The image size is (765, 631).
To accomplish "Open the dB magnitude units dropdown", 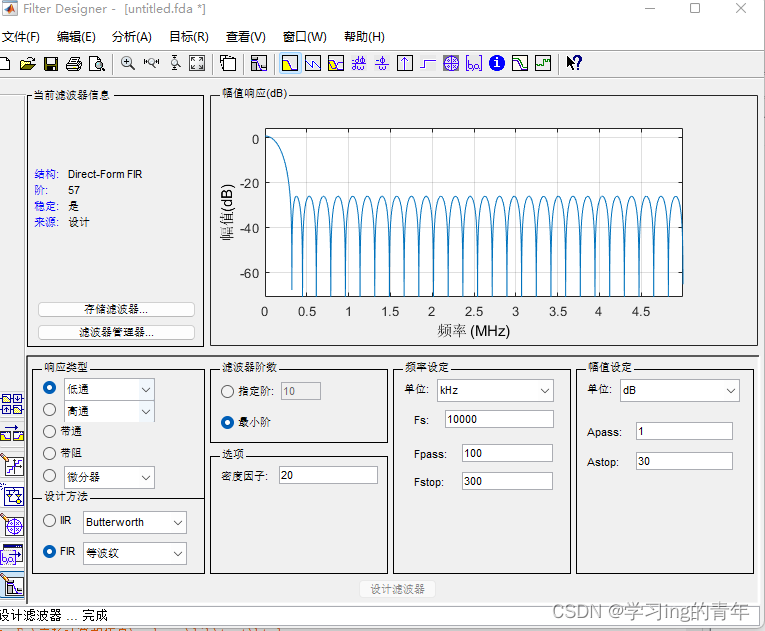I will (x=680, y=390).
